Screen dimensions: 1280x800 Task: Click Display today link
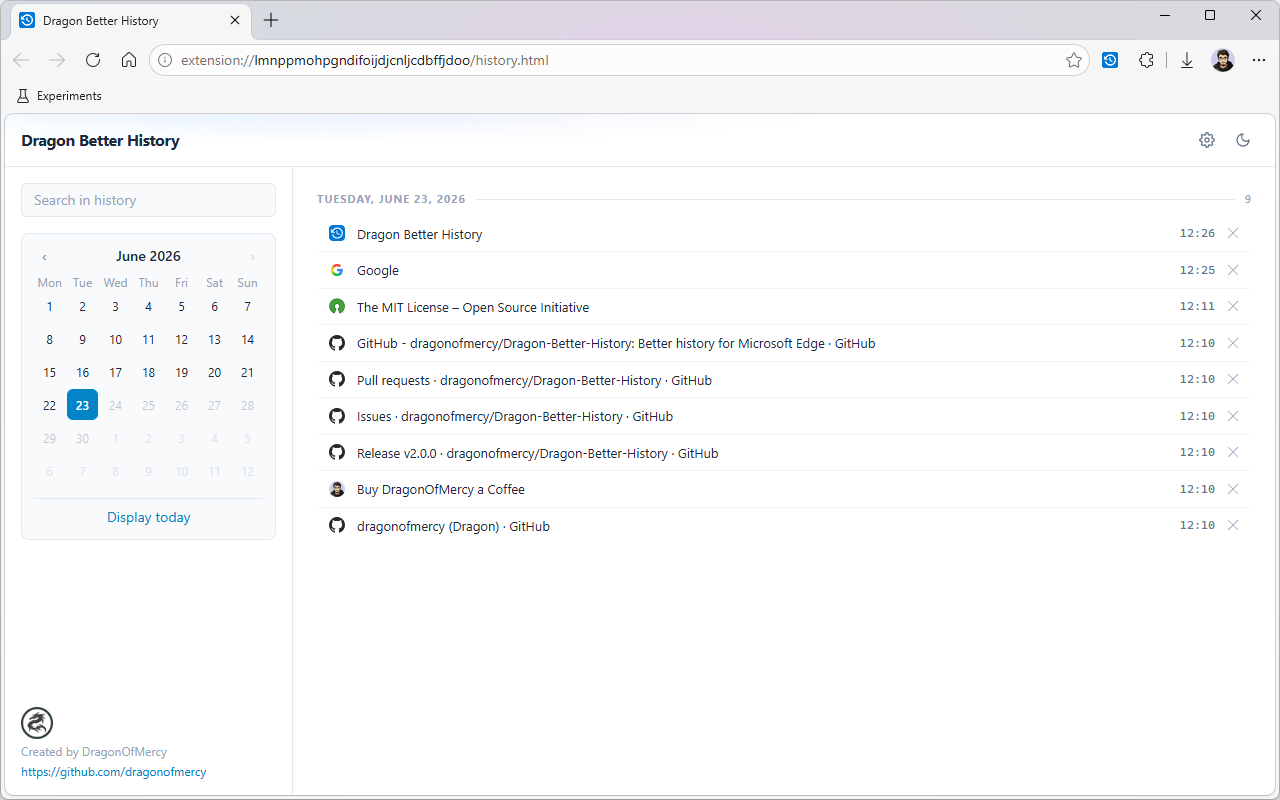(x=149, y=517)
